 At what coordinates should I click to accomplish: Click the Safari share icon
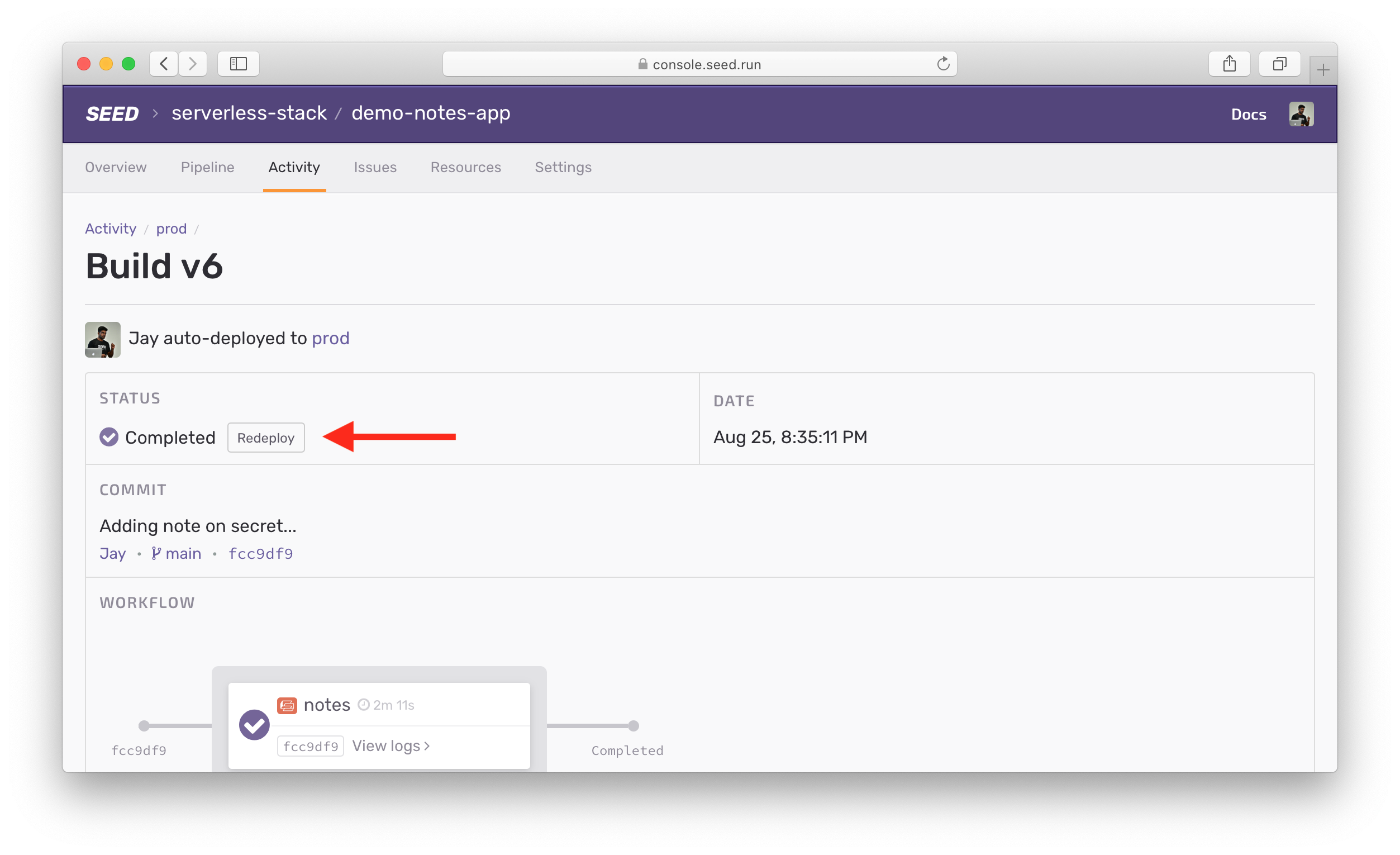(x=1229, y=64)
